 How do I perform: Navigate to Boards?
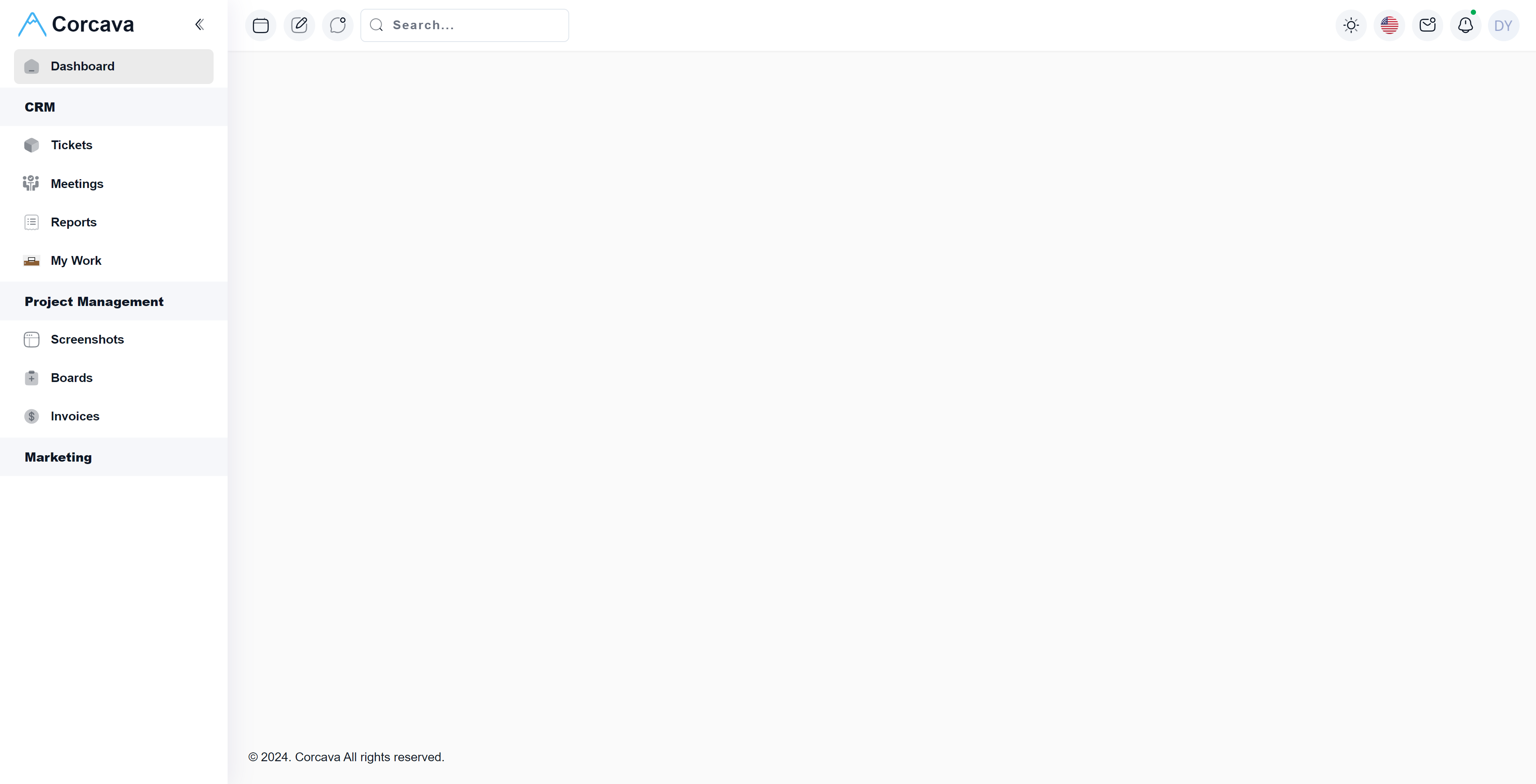[x=72, y=378]
